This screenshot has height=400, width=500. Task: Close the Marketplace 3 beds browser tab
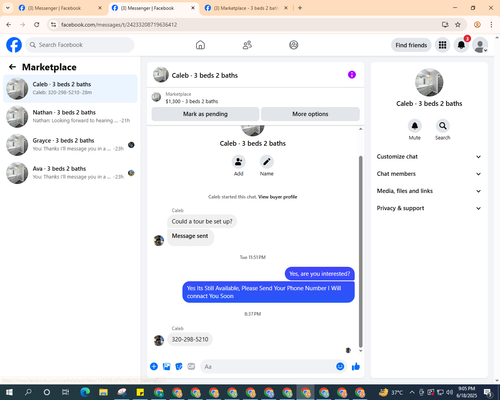click(286, 8)
